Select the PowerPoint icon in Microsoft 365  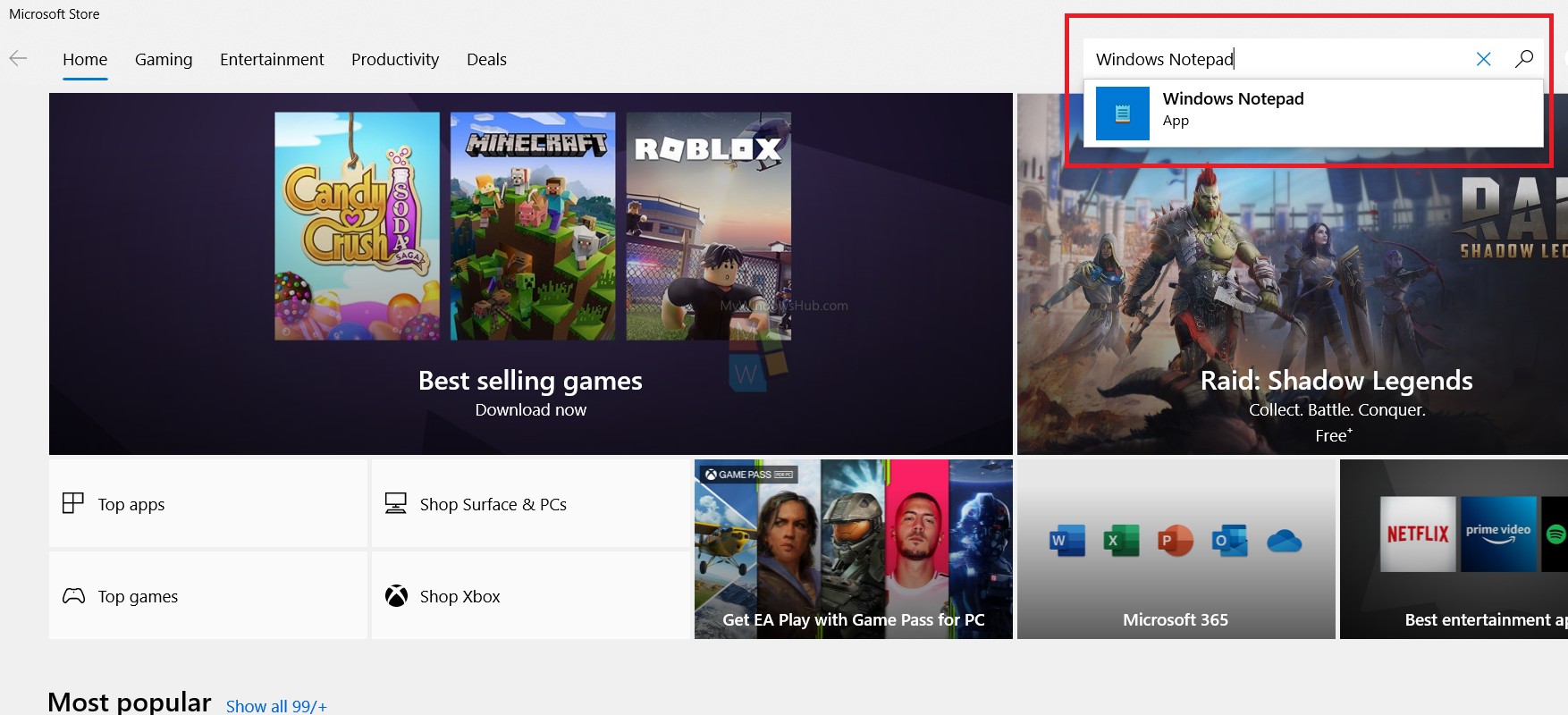click(x=1176, y=541)
